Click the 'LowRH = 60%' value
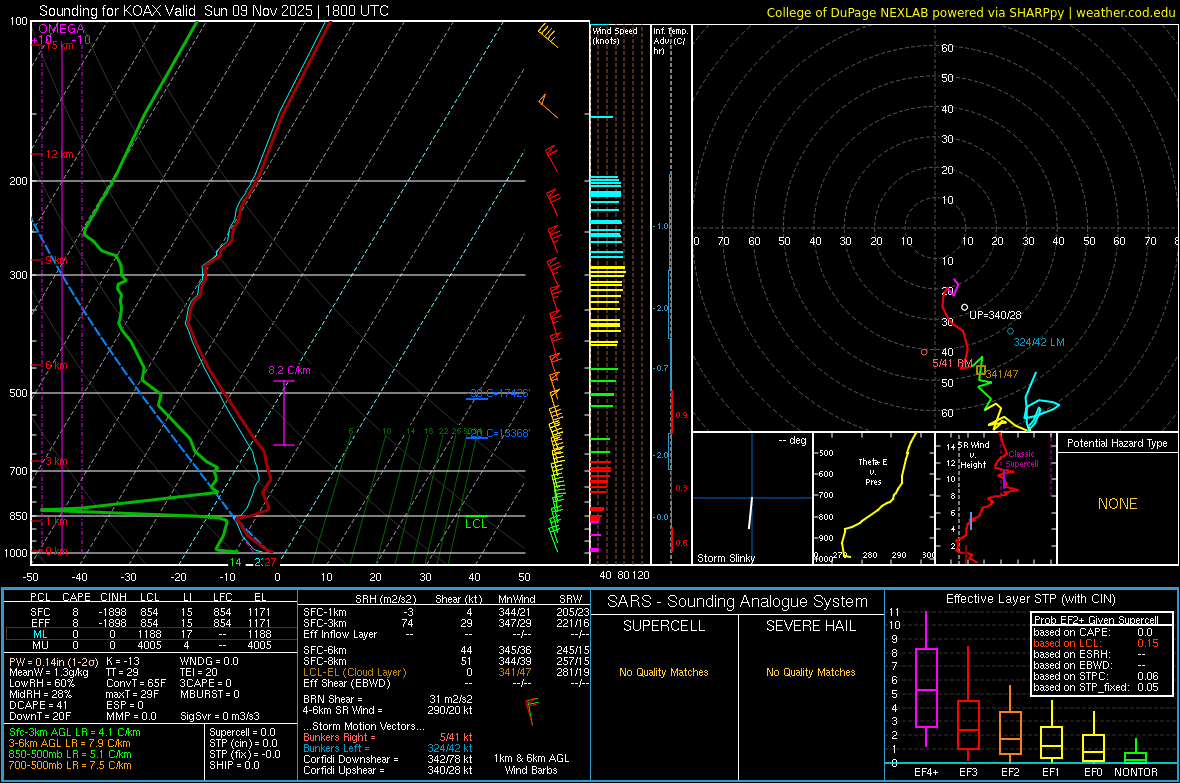The height and width of the screenshot is (783, 1180). 42,683
